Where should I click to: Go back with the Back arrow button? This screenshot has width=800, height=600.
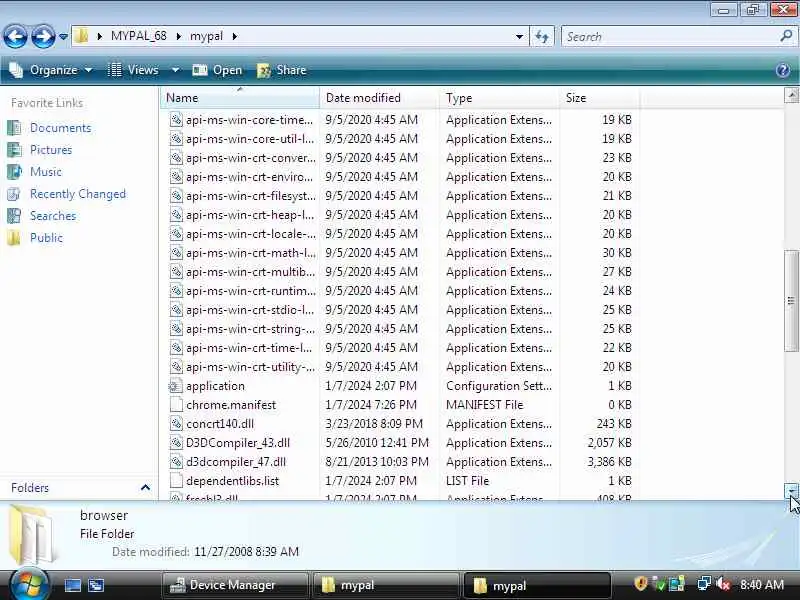click(15, 36)
